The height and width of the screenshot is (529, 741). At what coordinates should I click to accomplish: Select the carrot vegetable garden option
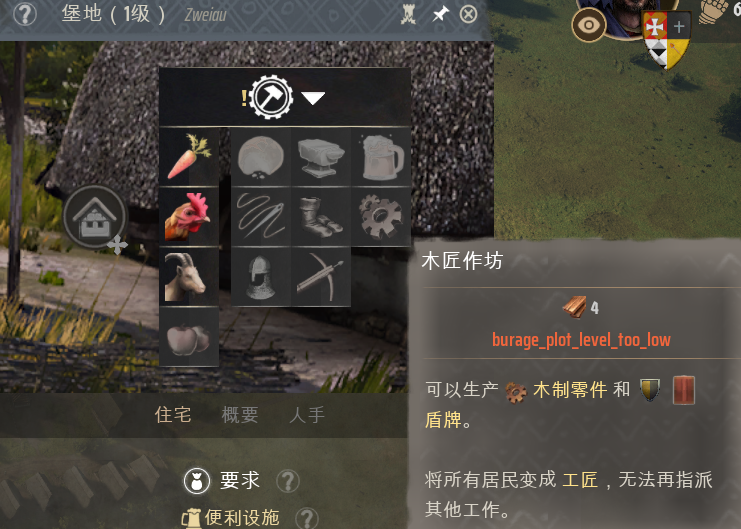(x=189, y=157)
